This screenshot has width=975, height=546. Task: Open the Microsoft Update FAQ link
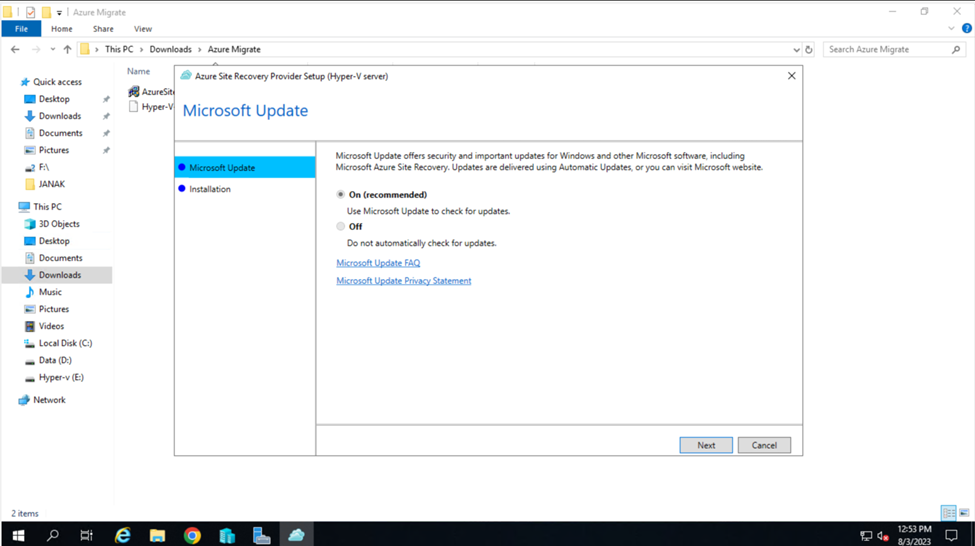click(378, 263)
